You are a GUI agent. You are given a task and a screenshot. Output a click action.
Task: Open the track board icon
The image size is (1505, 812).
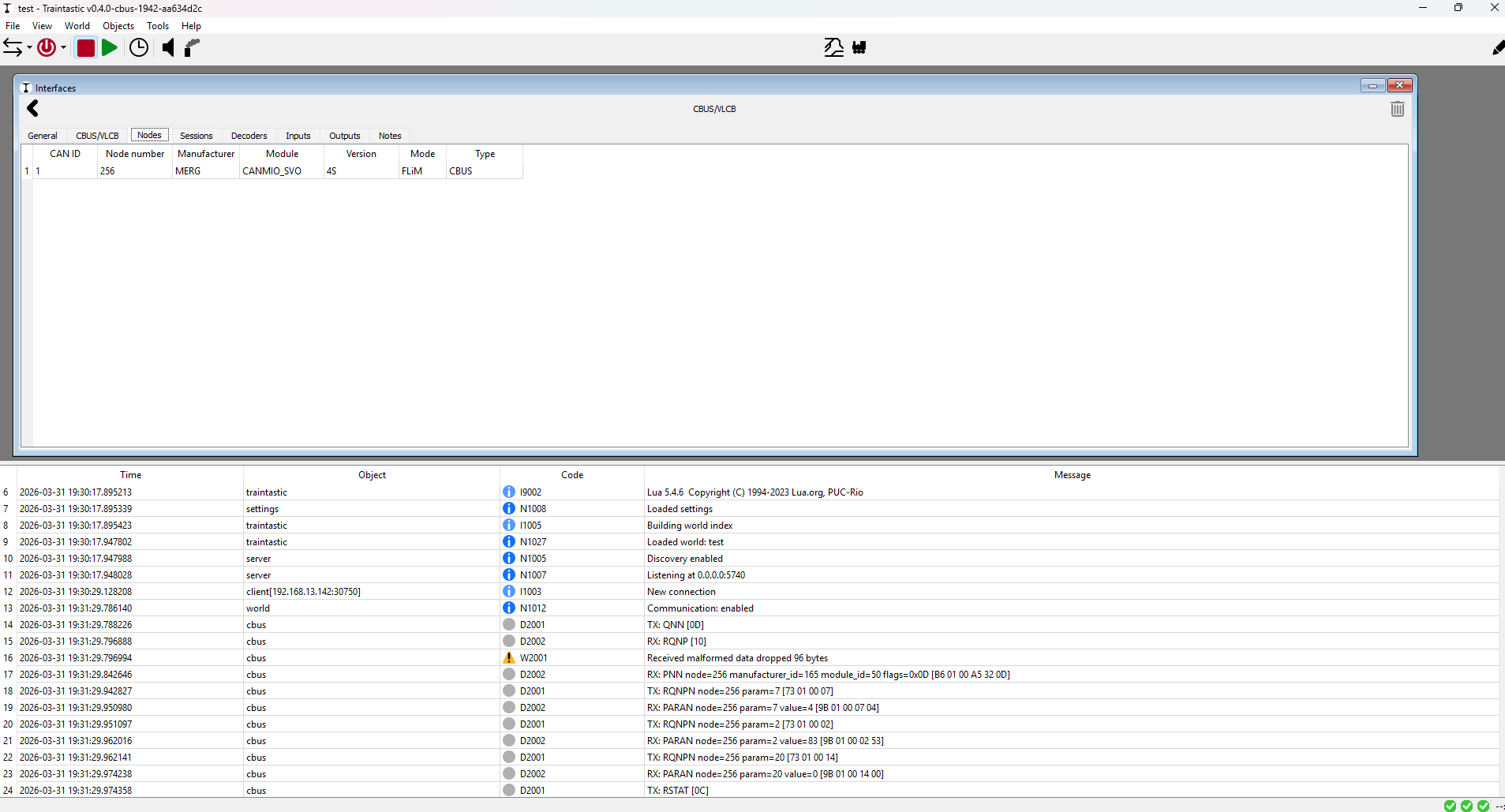pos(833,47)
